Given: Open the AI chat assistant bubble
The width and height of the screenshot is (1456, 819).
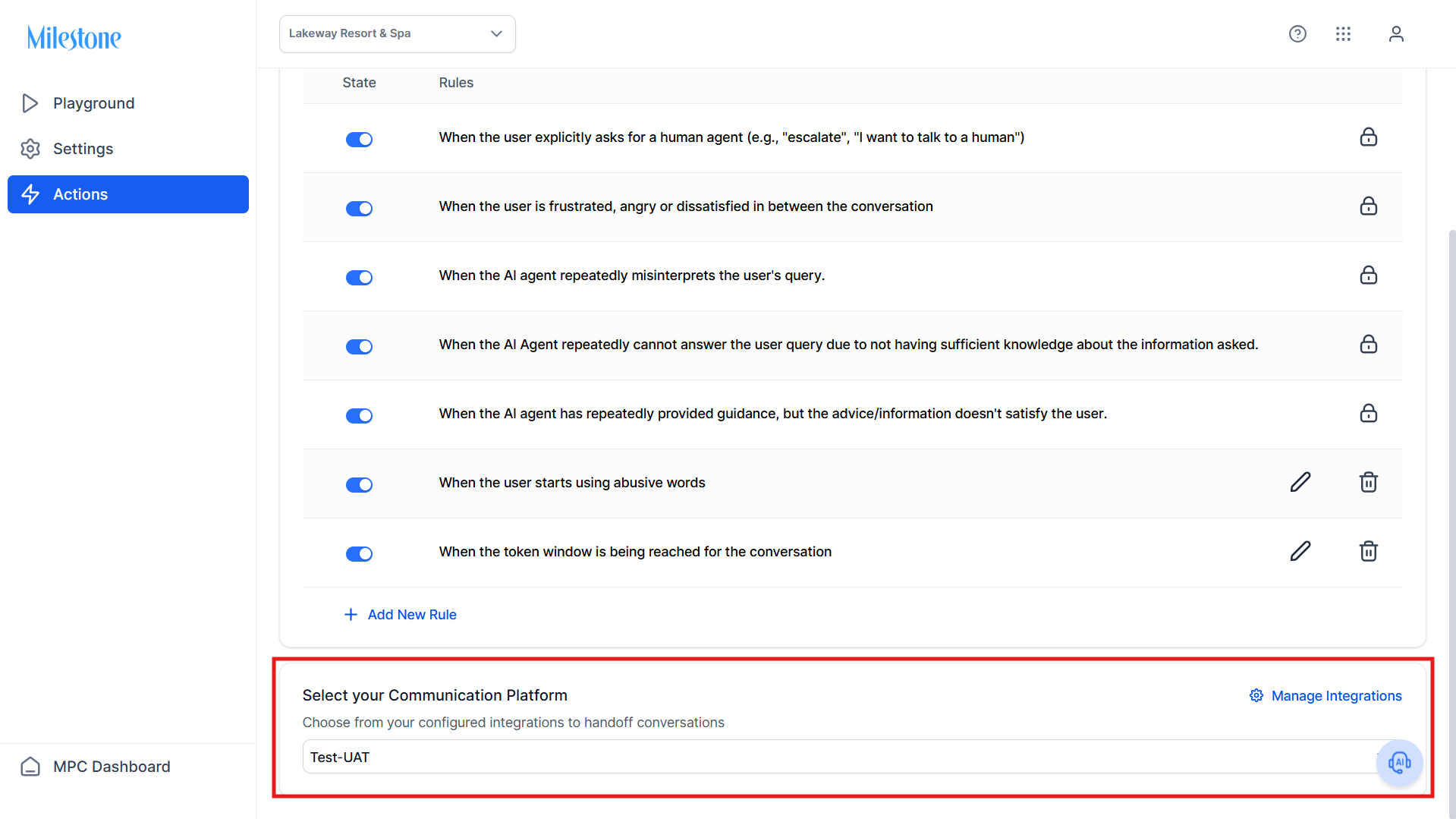Looking at the screenshot, I should point(1399,762).
